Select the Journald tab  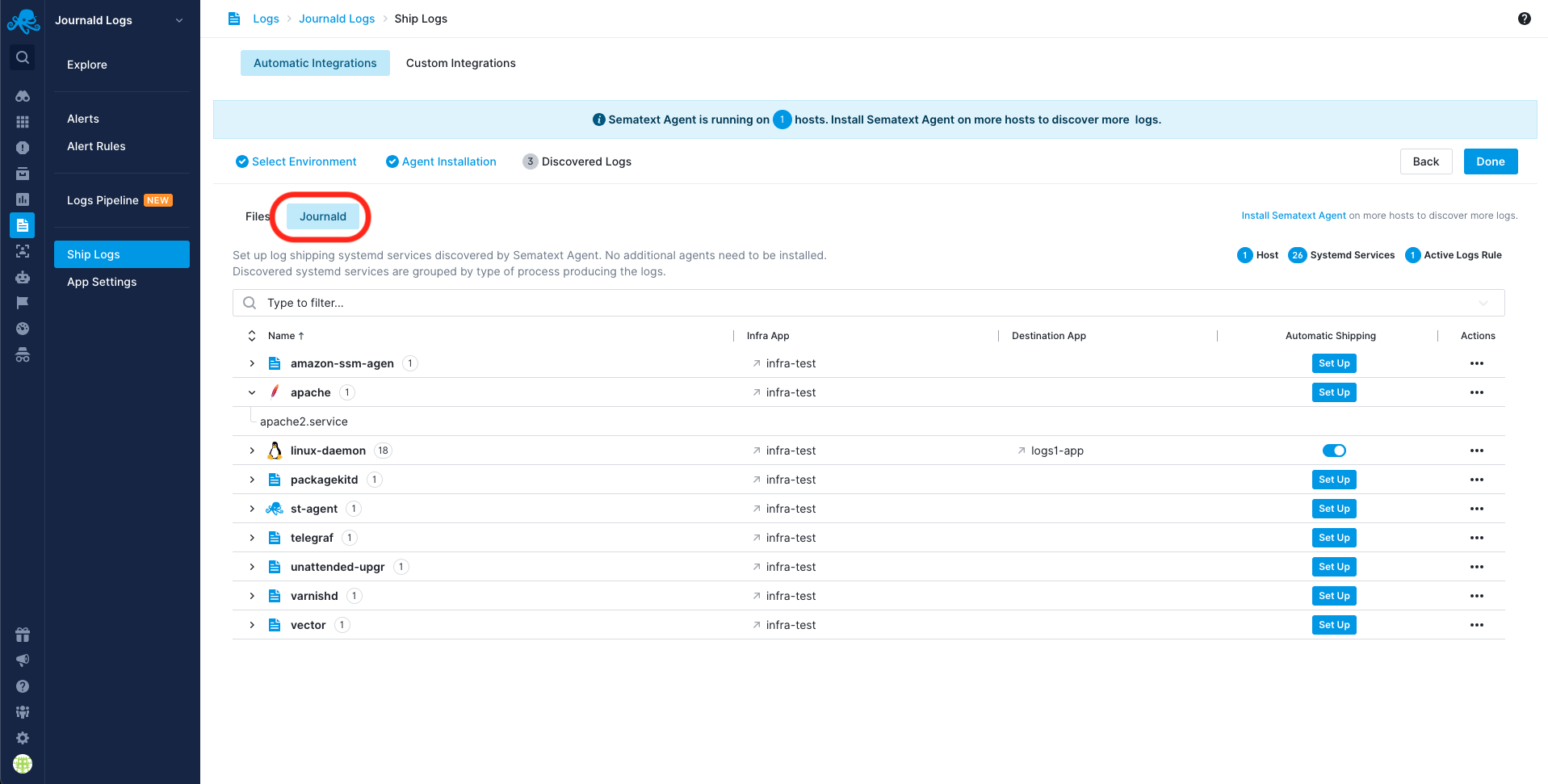point(323,216)
